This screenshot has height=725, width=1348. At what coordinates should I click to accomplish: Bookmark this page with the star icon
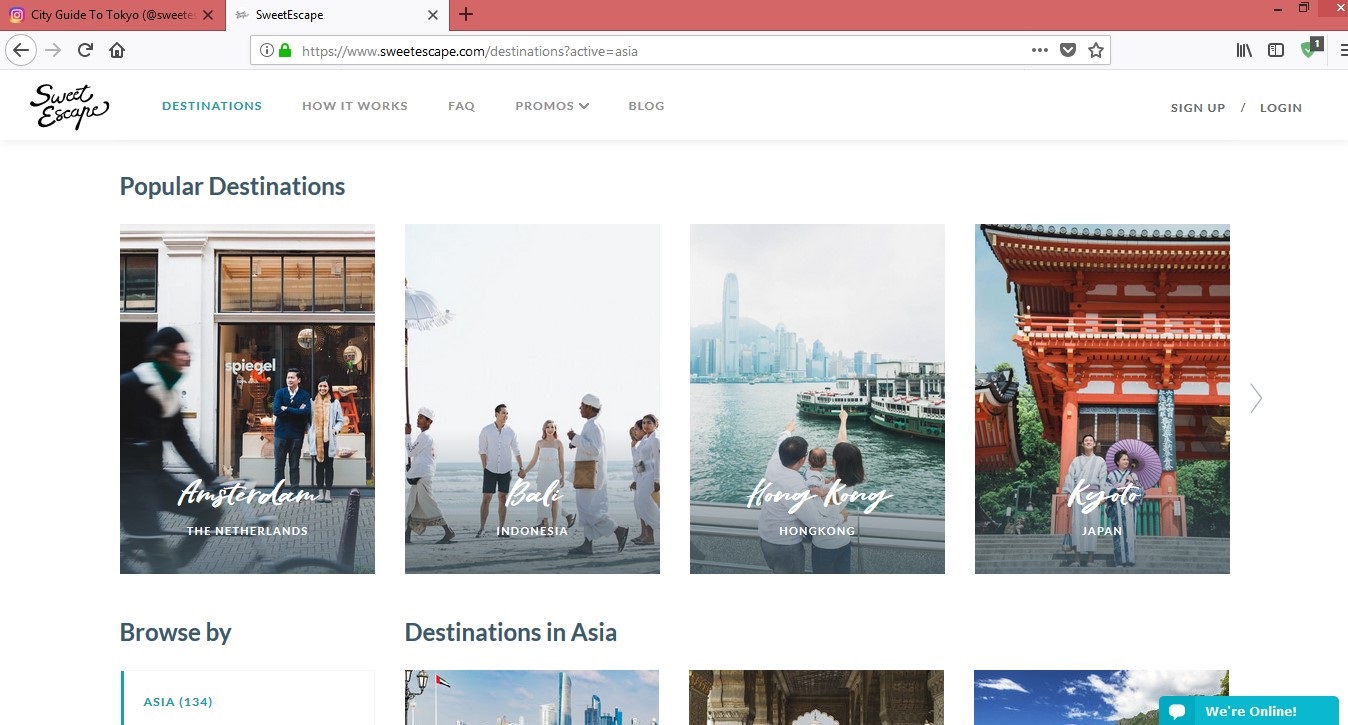tap(1096, 50)
